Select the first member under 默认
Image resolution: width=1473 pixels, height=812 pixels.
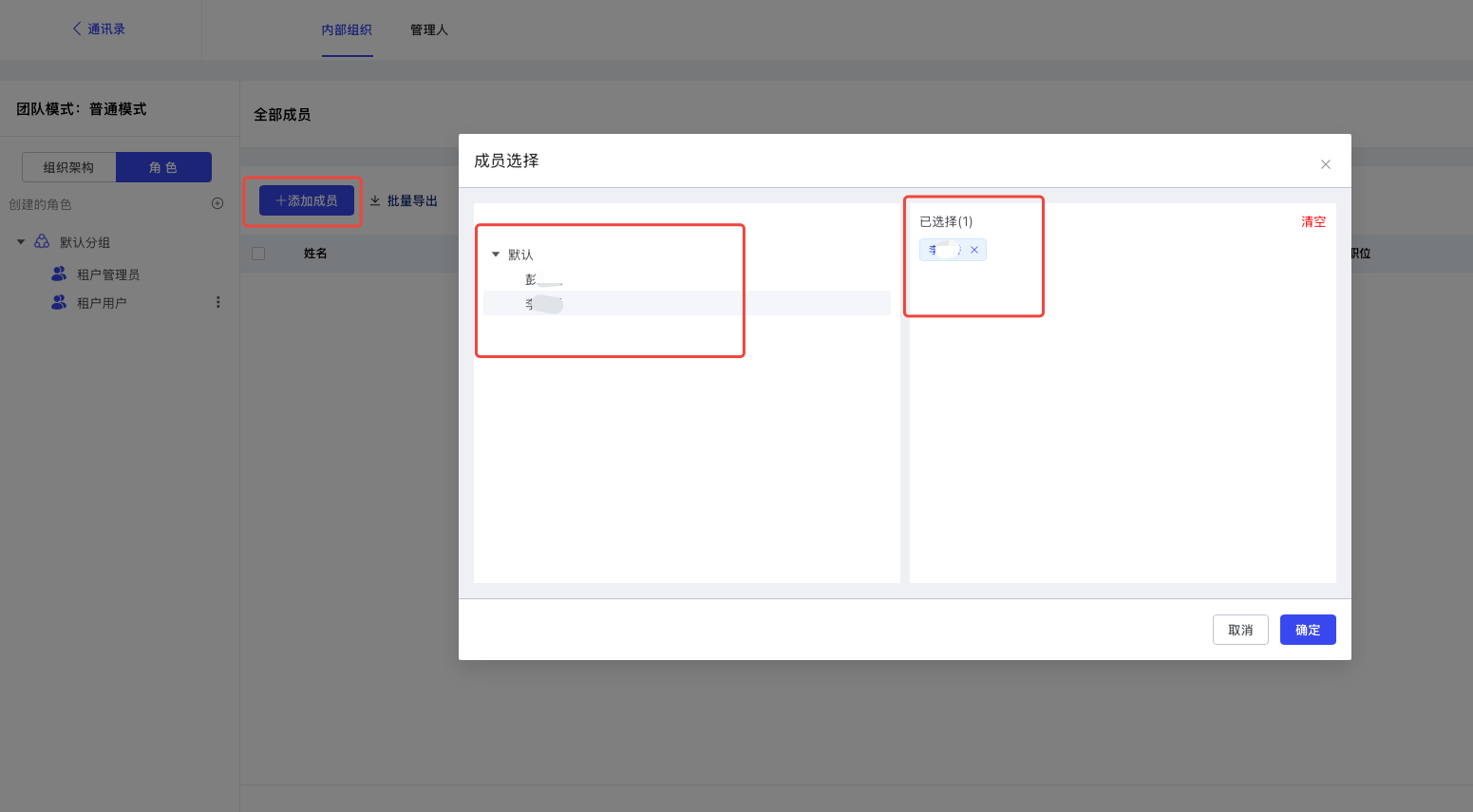[x=543, y=279]
